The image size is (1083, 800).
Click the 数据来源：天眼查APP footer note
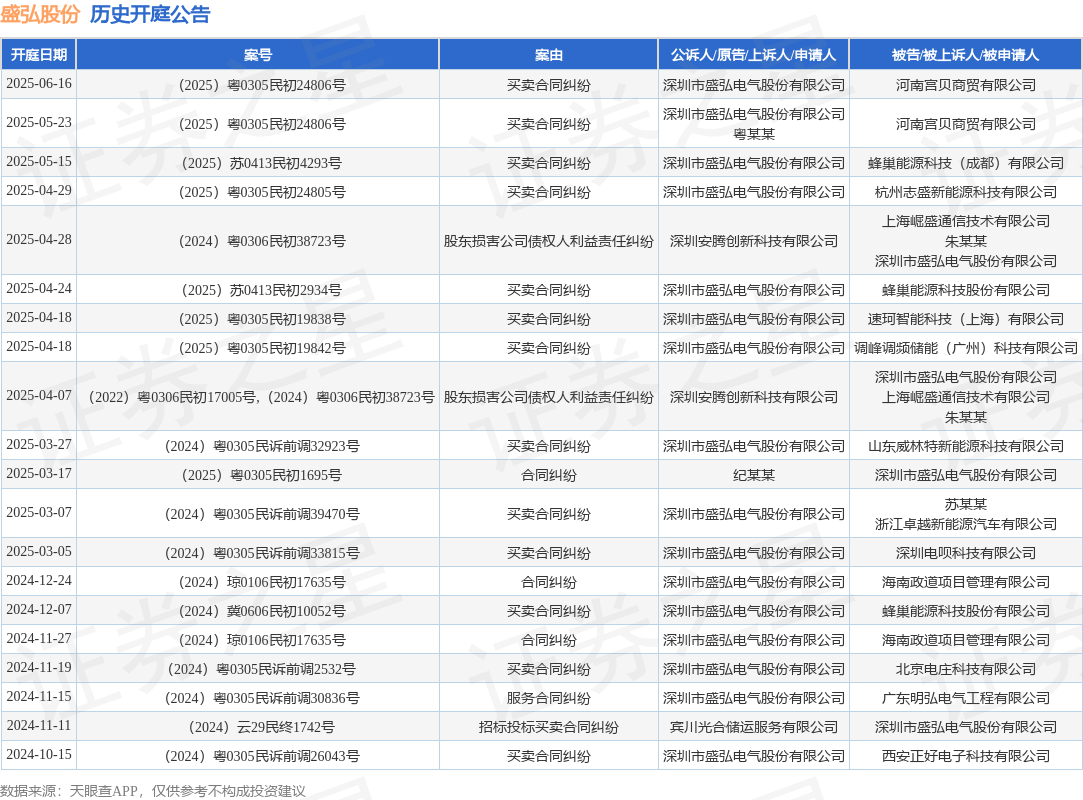tap(153, 791)
